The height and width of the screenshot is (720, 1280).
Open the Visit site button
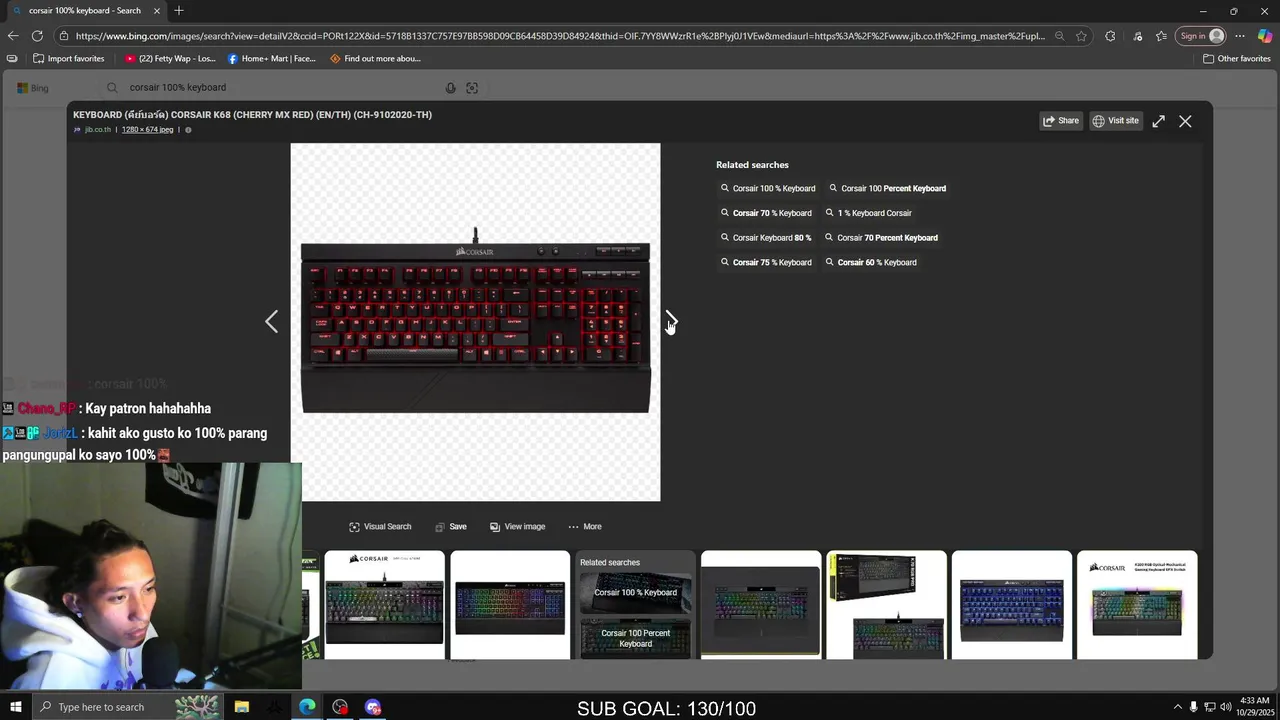tap(1116, 121)
